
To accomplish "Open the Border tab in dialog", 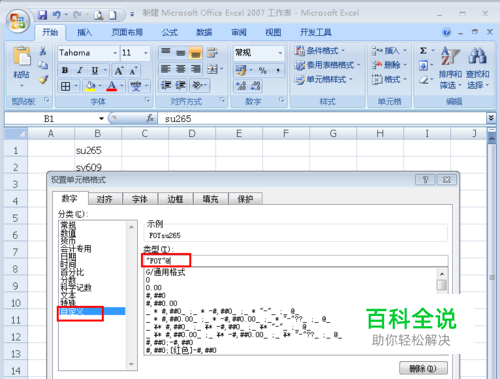I will point(175,199).
